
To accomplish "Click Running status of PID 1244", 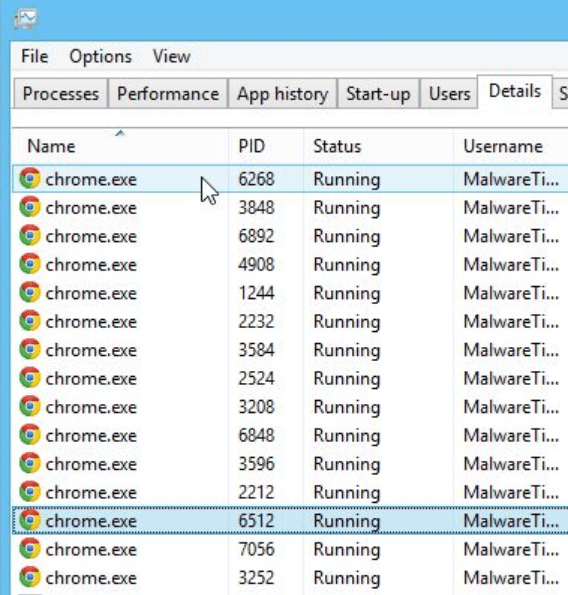I will (x=347, y=294).
